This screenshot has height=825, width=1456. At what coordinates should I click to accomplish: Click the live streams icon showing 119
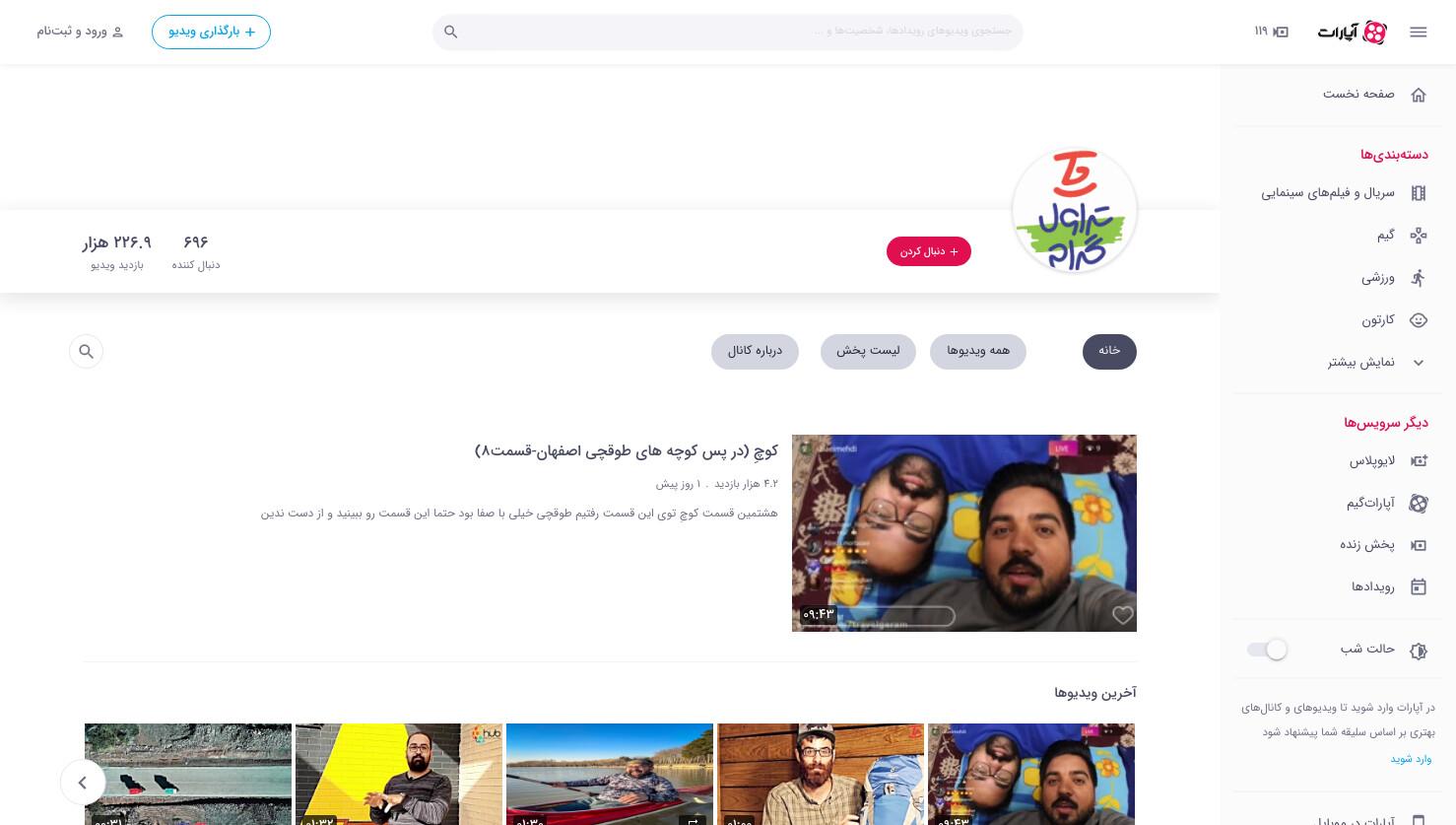(1272, 32)
